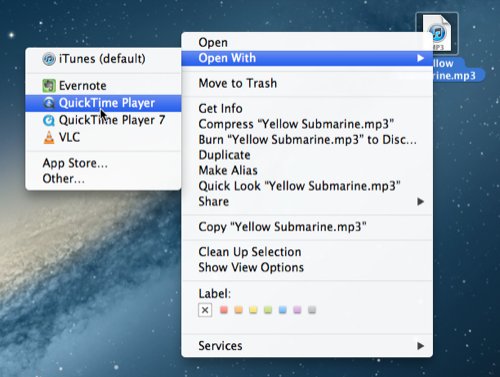
Task: Compress "Yellow Submarine.mp3"
Action: click(x=307, y=124)
